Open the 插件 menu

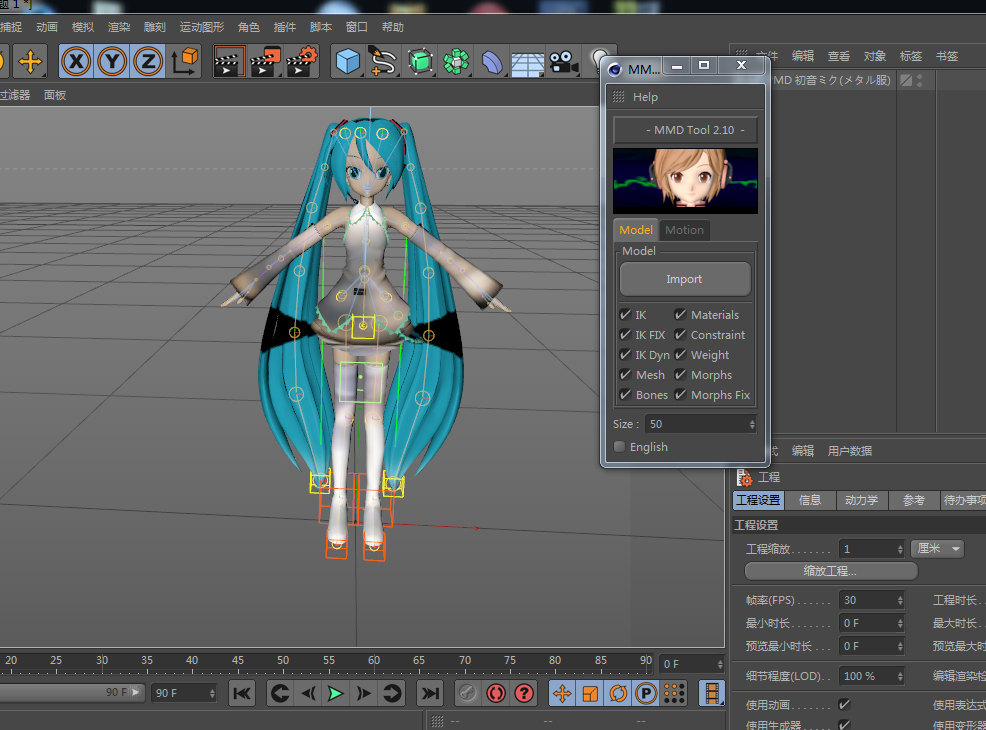tap(284, 27)
